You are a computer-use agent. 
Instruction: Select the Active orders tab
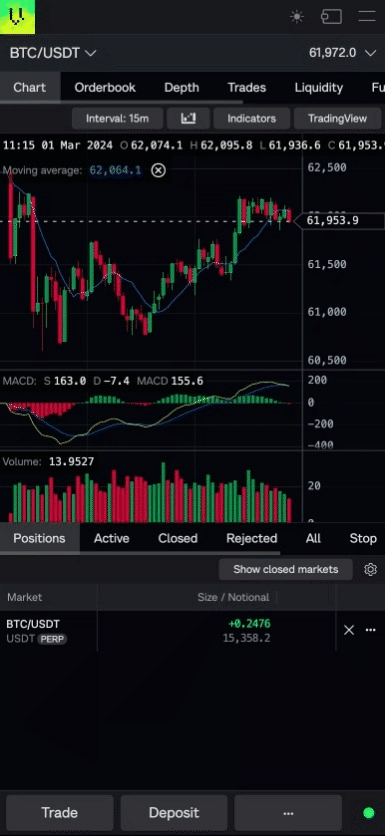click(111, 538)
